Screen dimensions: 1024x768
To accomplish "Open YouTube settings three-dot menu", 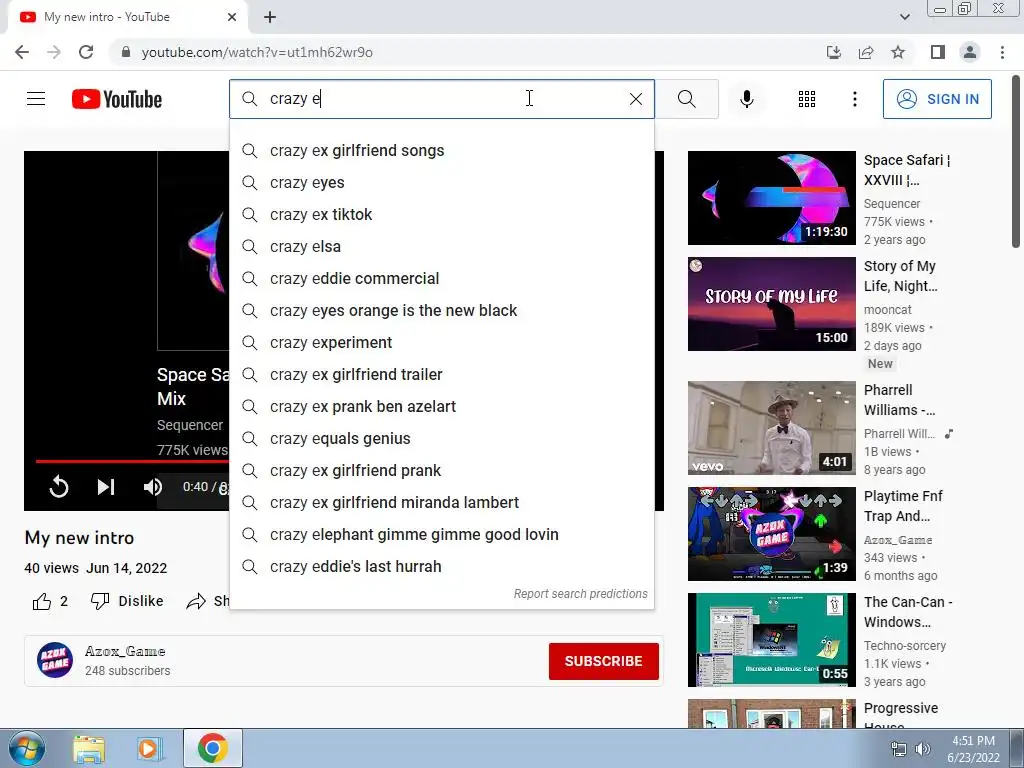I will 854,99.
